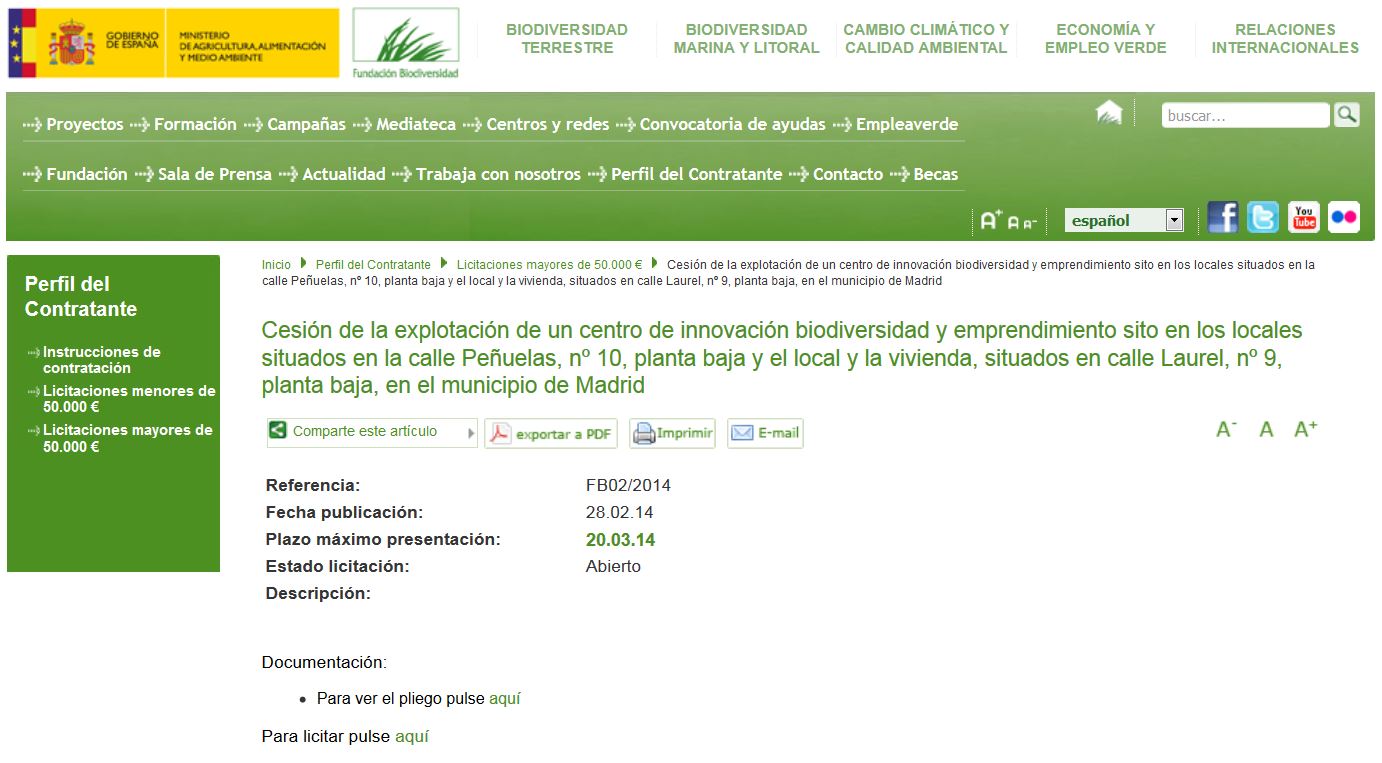Decrease text size with article A- control

pyautogui.click(x=1226, y=430)
